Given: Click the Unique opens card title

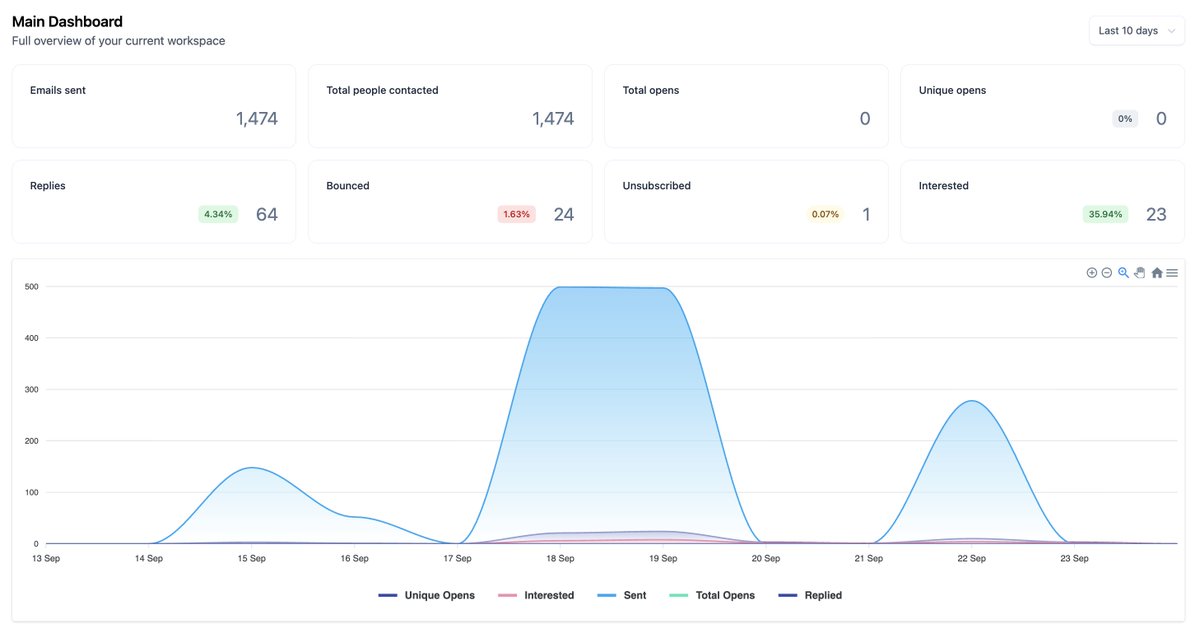Looking at the screenshot, I should pyautogui.click(x=952, y=90).
